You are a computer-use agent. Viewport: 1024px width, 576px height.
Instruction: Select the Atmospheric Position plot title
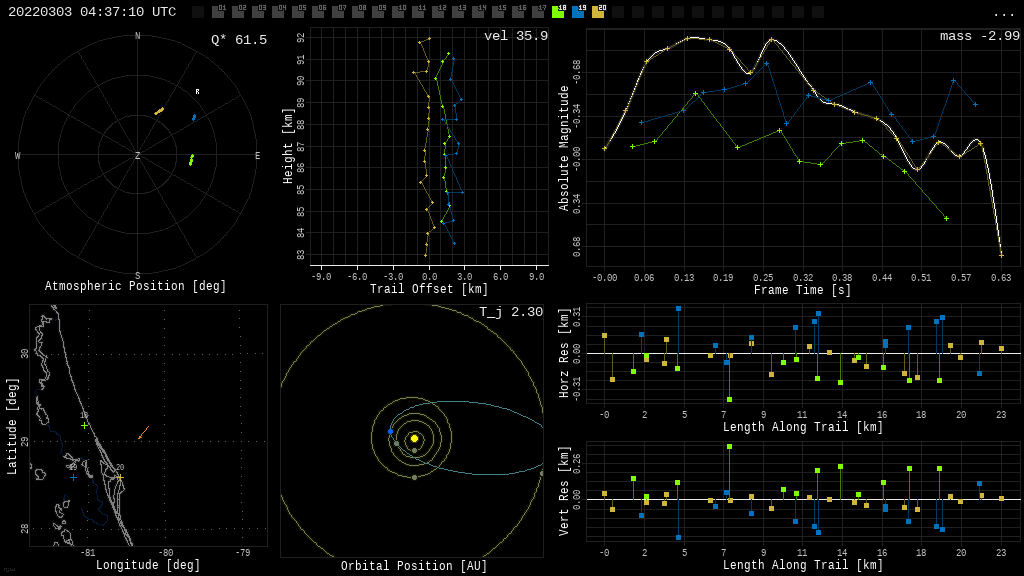136,287
